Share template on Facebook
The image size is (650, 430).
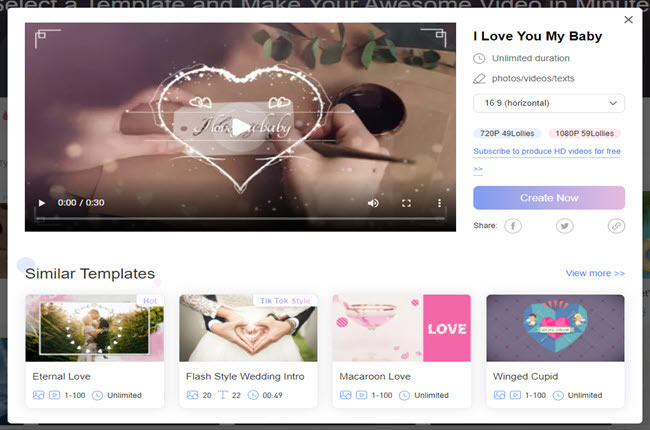pos(513,226)
